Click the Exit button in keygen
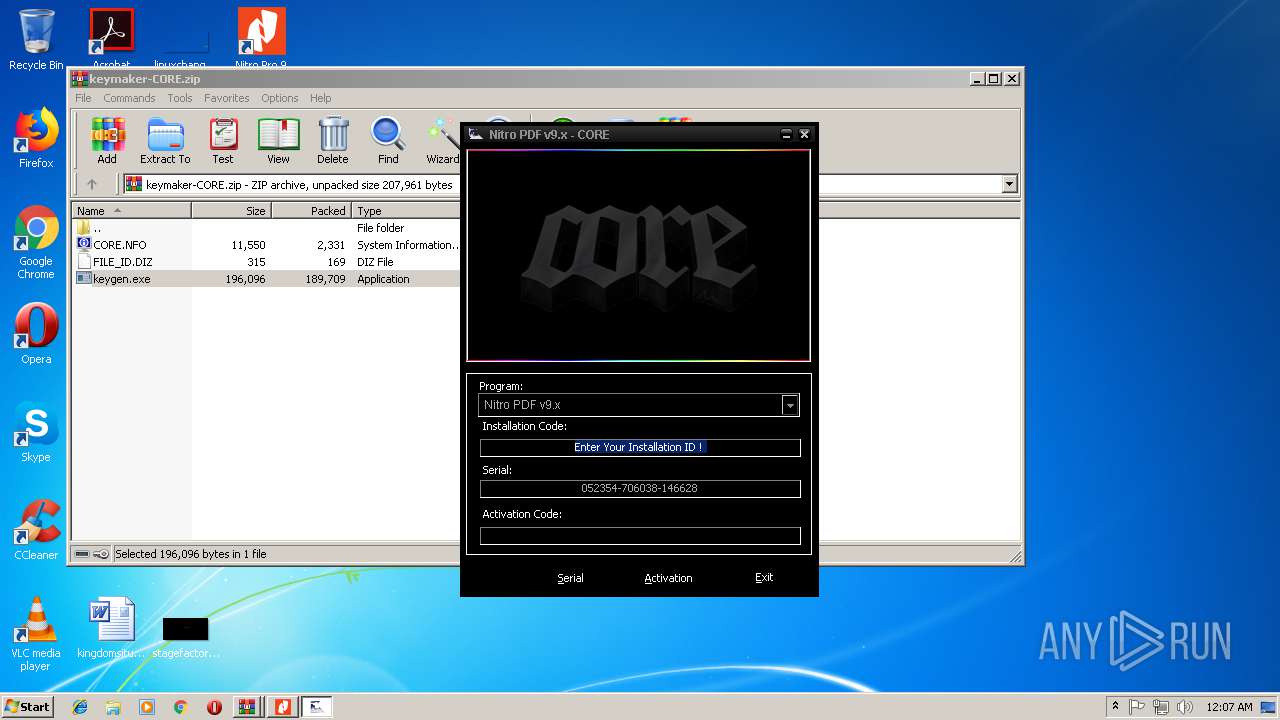Viewport: 1280px width, 720px height. pyautogui.click(x=764, y=577)
